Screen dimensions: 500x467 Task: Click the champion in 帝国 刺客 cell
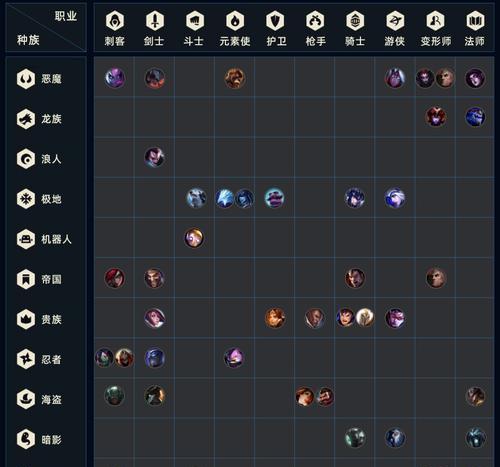115,278
